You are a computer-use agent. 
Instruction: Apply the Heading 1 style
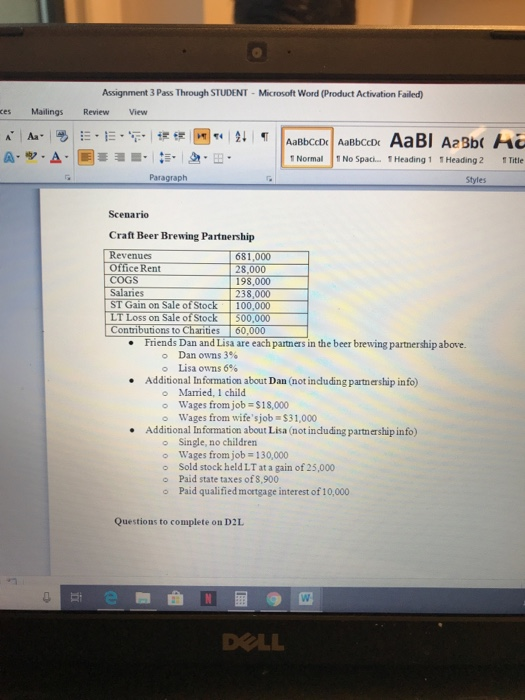click(x=410, y=149)
